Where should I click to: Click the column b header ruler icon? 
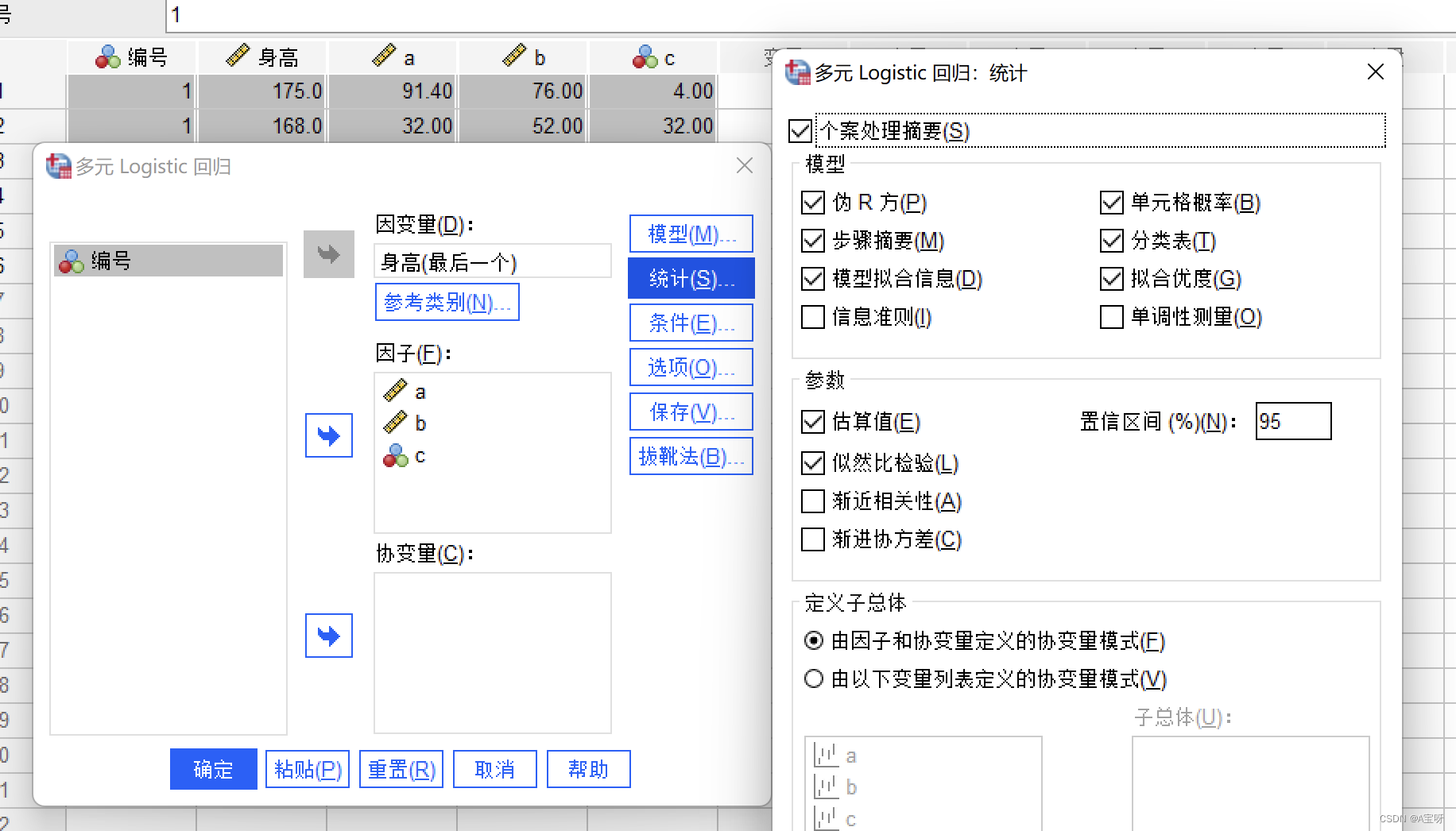coord(514,56)
